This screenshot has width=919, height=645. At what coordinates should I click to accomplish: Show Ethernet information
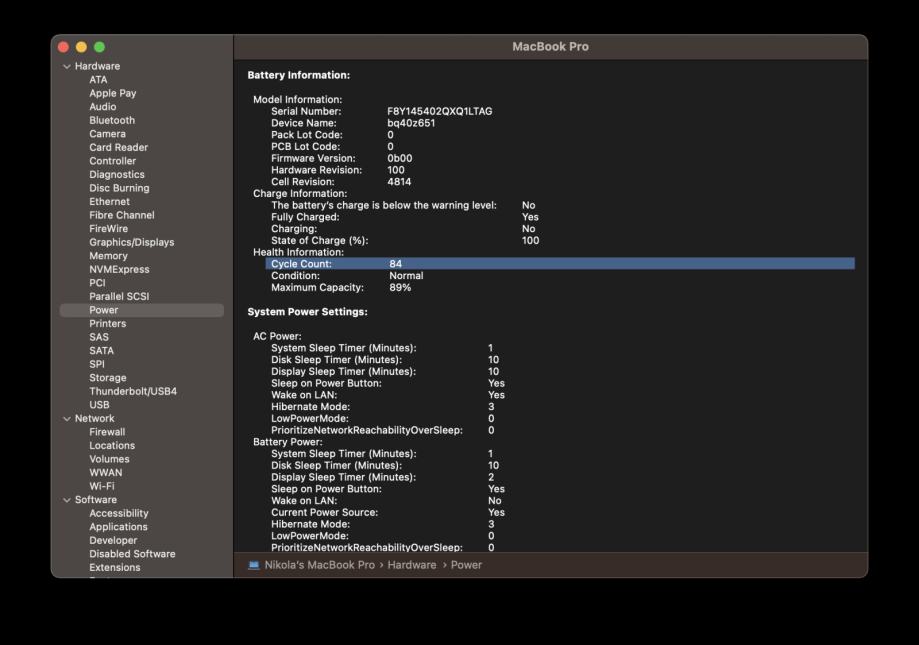tap(110, 202)
